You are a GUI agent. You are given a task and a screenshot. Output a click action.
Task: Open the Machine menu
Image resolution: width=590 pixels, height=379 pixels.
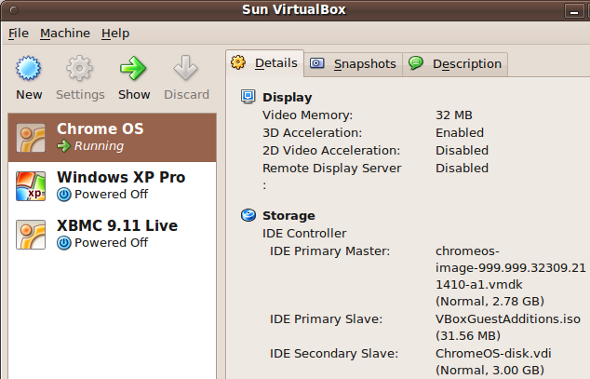point(65,33)
